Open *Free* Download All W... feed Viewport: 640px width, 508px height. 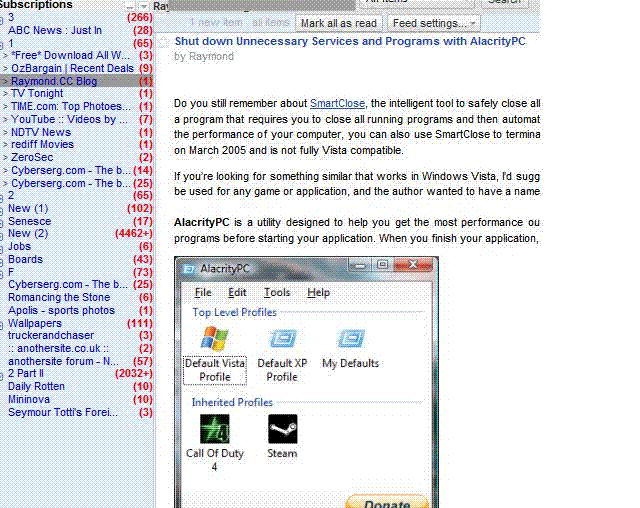pos(70,55)
